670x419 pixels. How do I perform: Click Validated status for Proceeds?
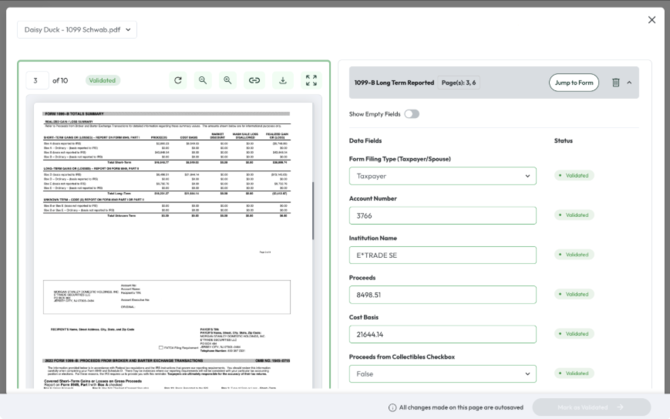574,294
